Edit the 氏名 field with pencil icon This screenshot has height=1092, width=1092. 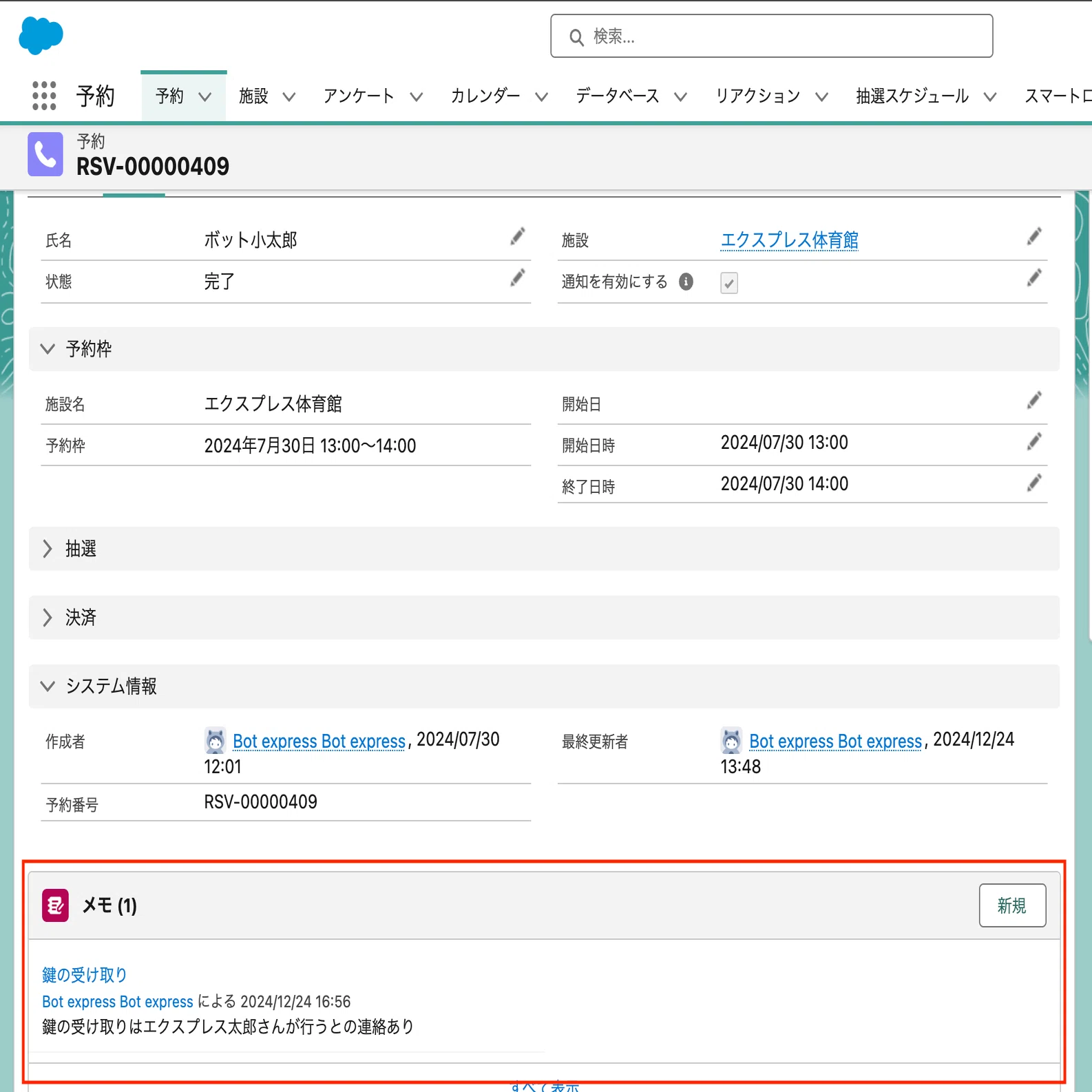pyautogui.click(x=518, y=237)
